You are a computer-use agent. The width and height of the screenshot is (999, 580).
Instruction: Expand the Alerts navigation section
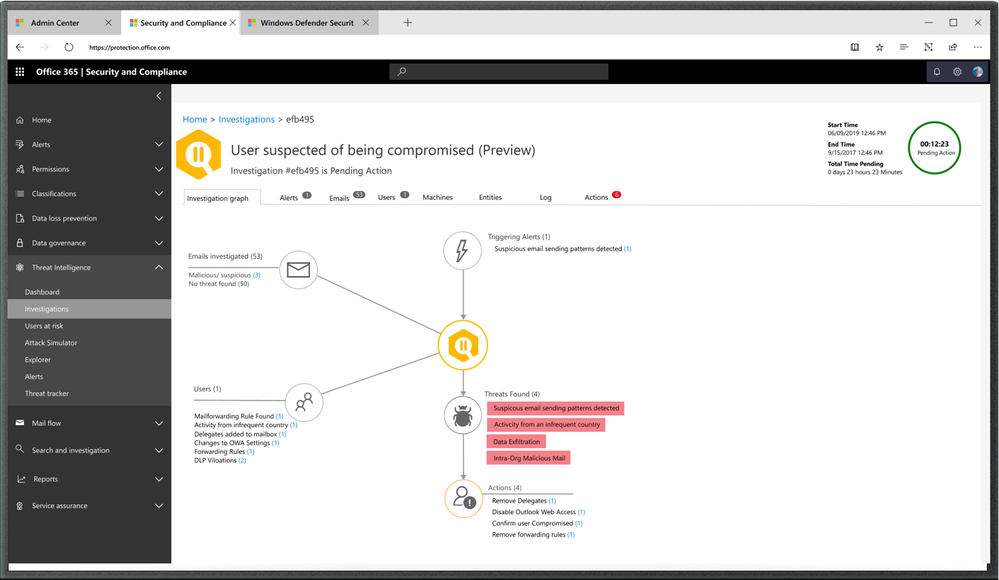point(159,145)
